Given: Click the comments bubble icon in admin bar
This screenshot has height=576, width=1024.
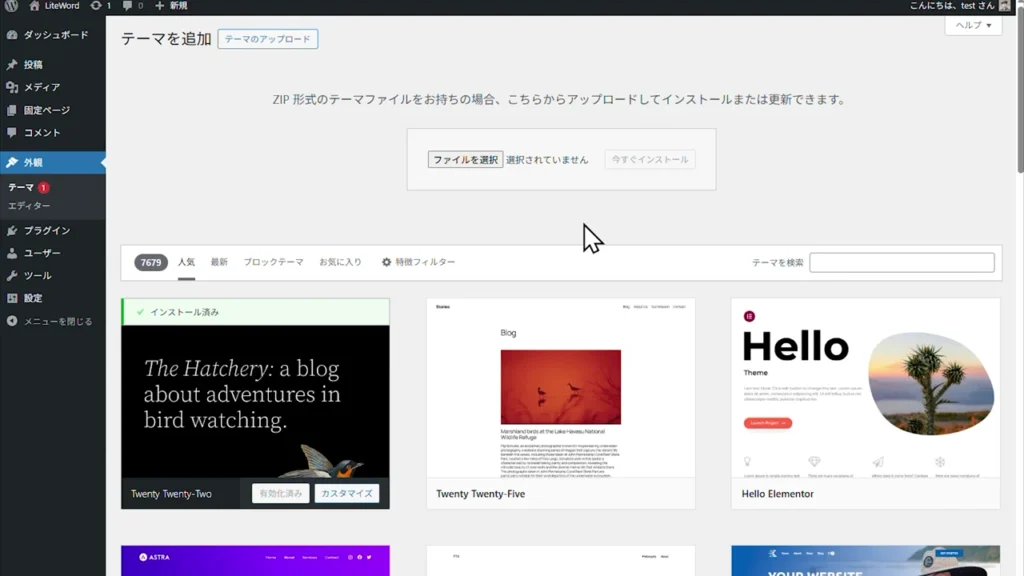Looking at the screenshot, I should (127, 6).
